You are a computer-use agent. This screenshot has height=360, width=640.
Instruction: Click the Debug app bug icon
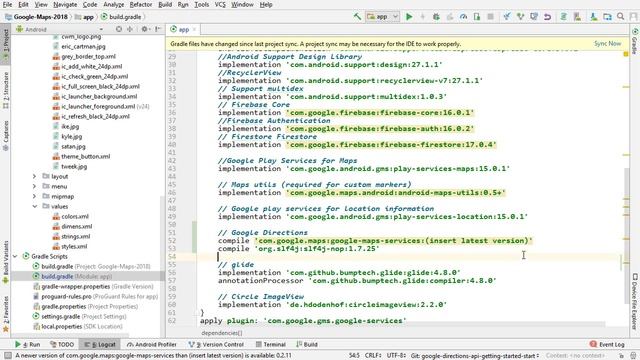436,17
